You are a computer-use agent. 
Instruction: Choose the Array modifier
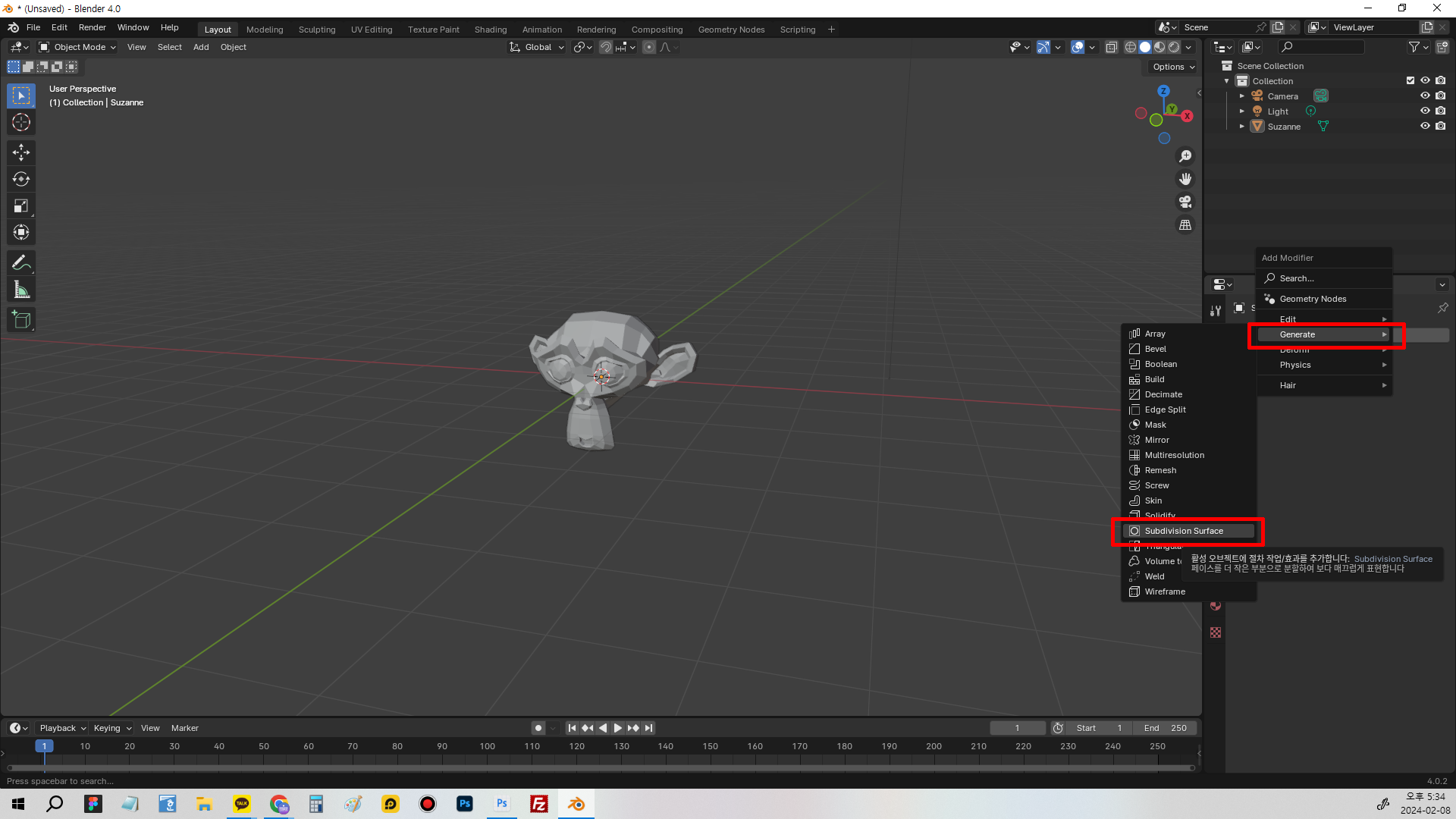coord(1188,334)
